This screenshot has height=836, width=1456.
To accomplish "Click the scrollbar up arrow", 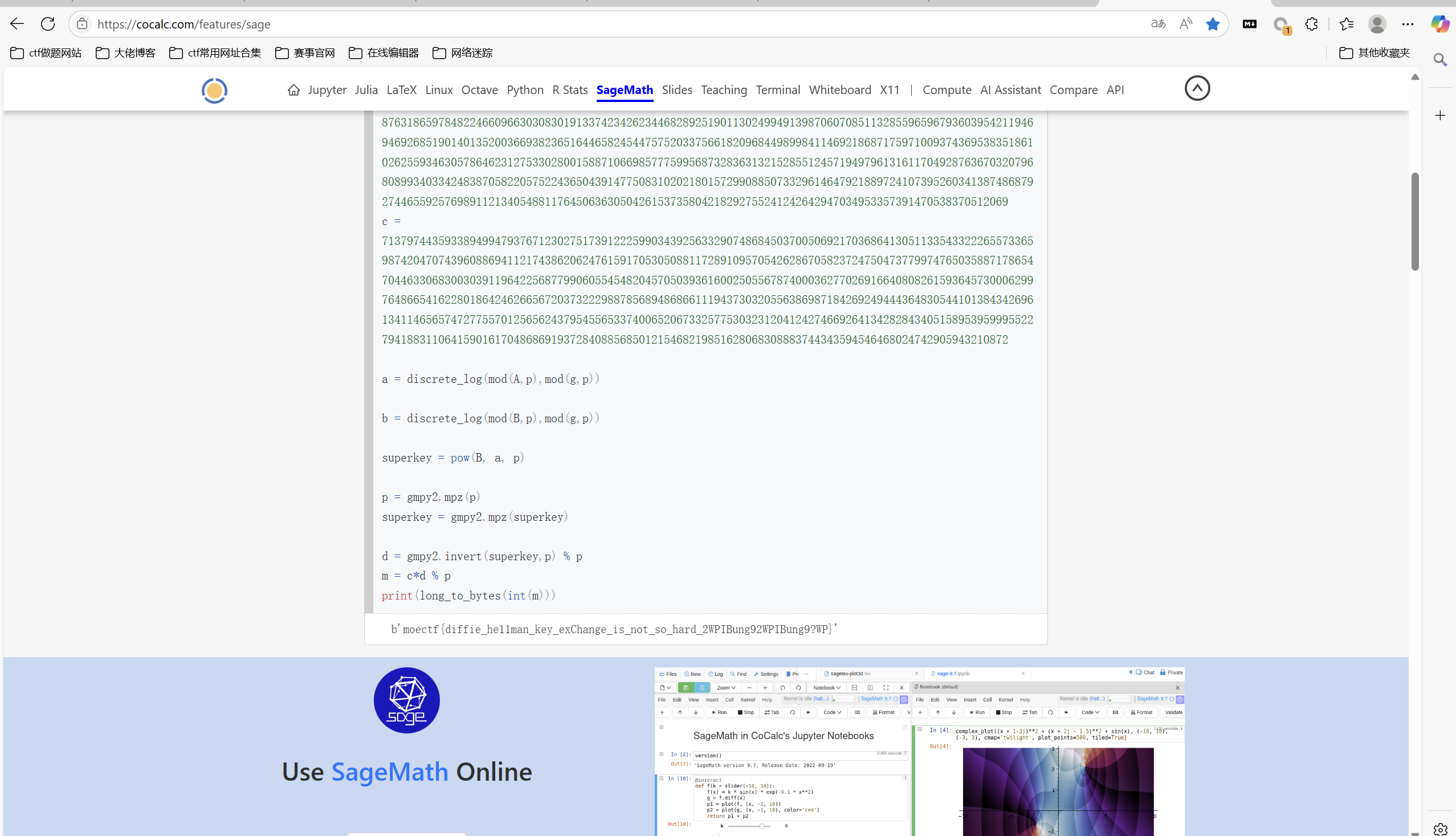I will click(1414, 77).
